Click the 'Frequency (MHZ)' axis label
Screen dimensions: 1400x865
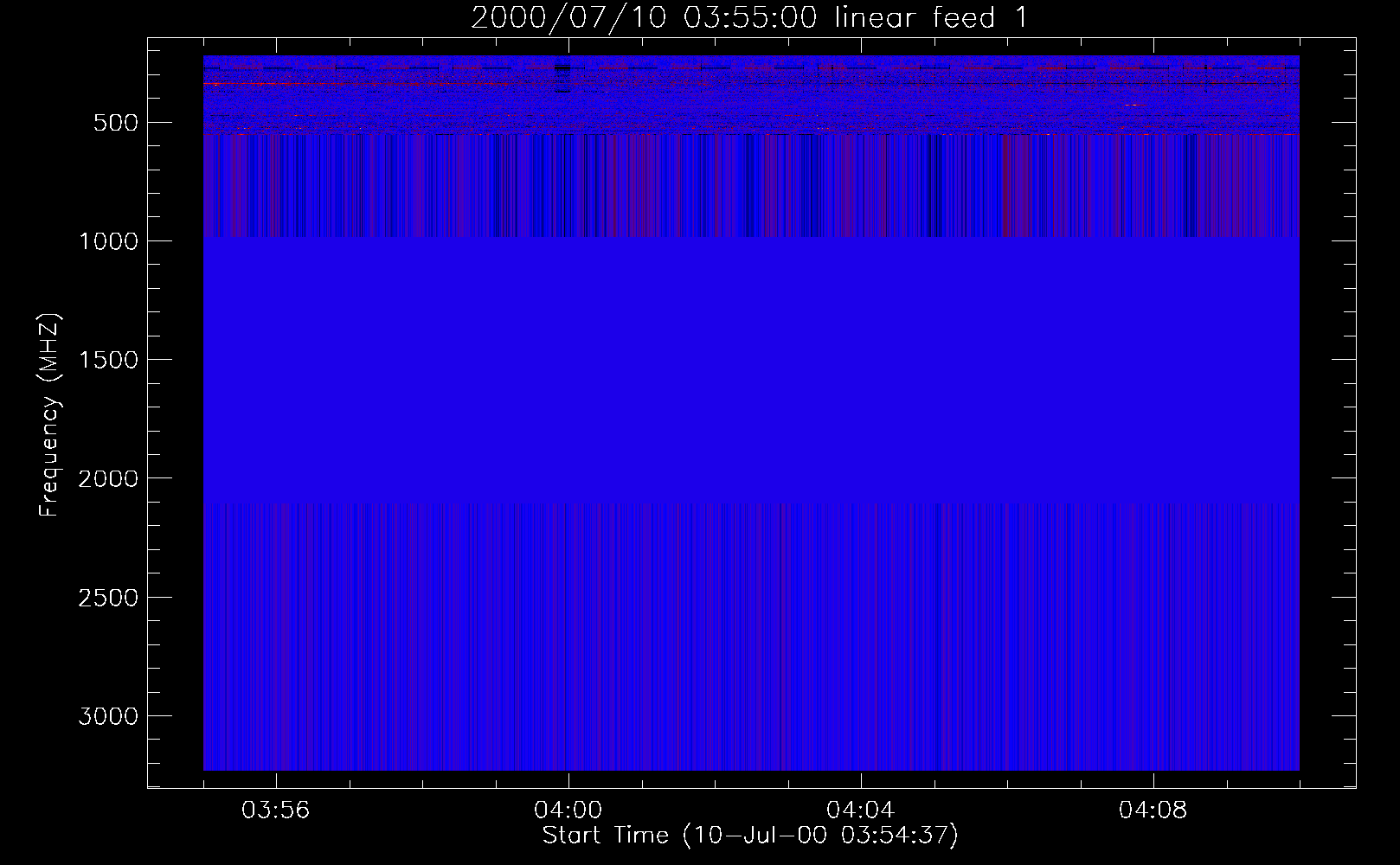click(50, 415)
